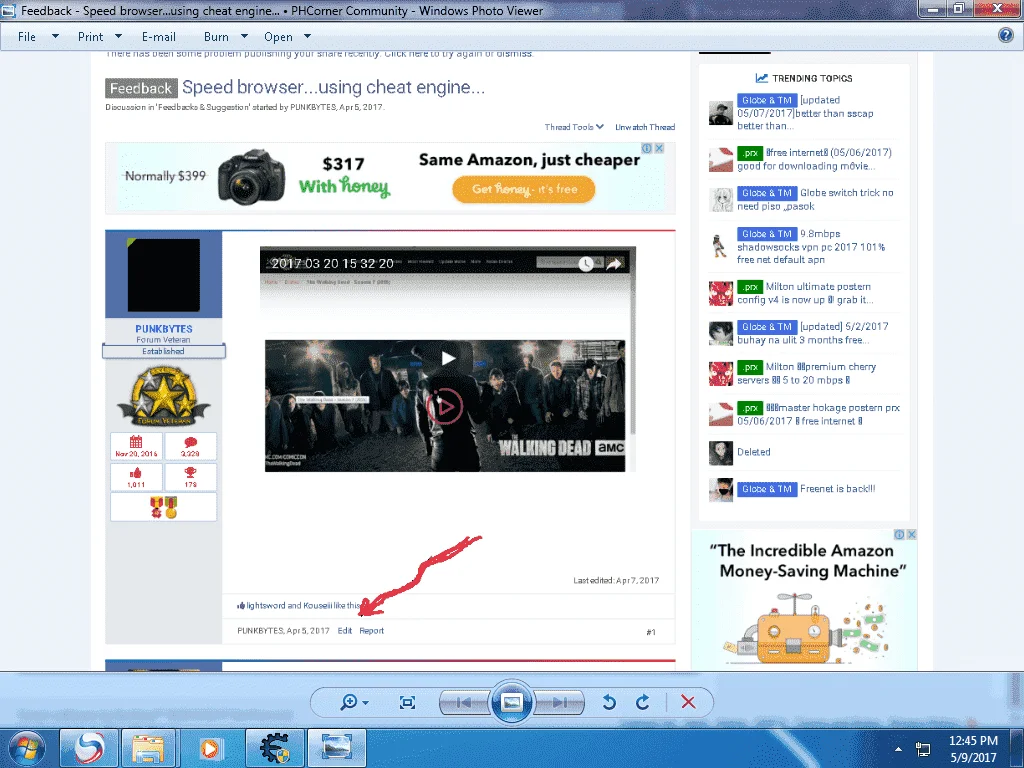The height and width of the screenshot is (768, 1024).
Task: Click the Report link under the post
Action: click(x=372, y=631)
